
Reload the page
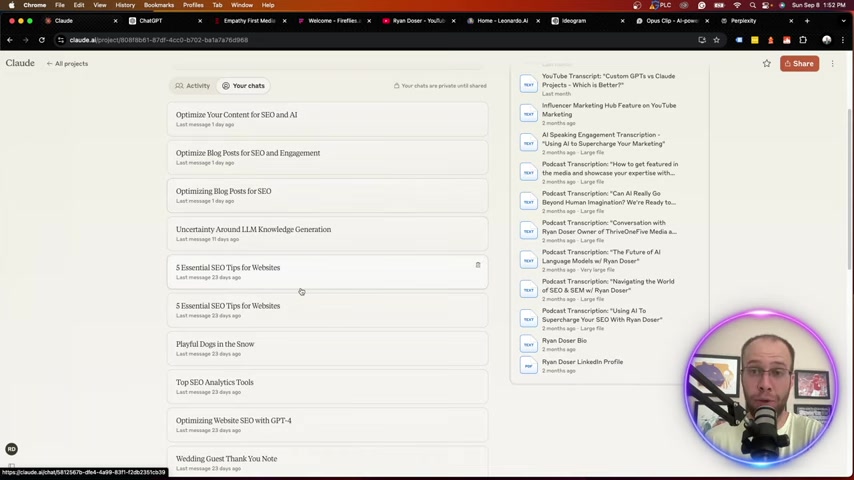coord(42,40)
